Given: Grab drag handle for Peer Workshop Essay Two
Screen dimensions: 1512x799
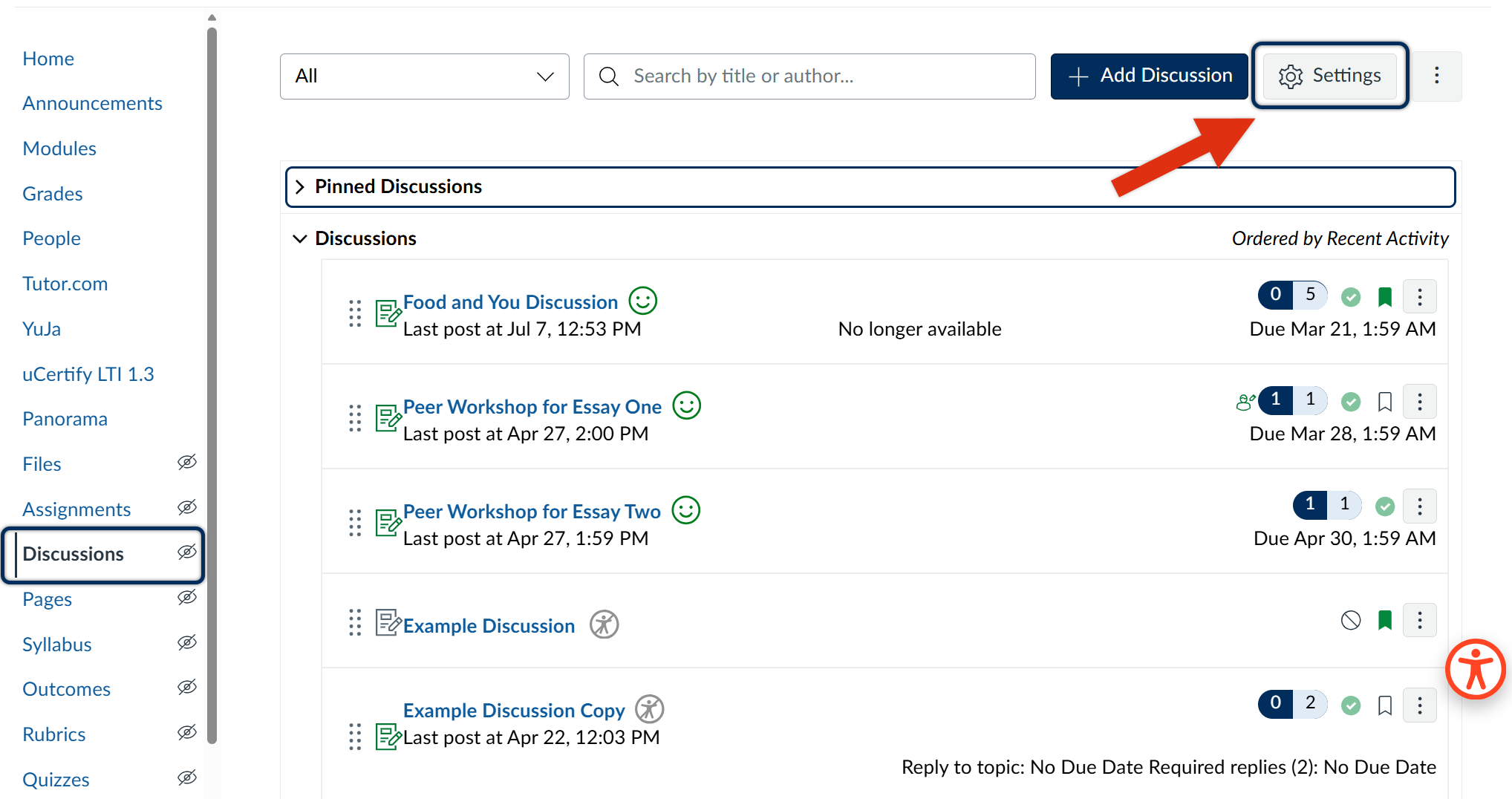Looking at the screenshot, I should [x=355, y=523].
